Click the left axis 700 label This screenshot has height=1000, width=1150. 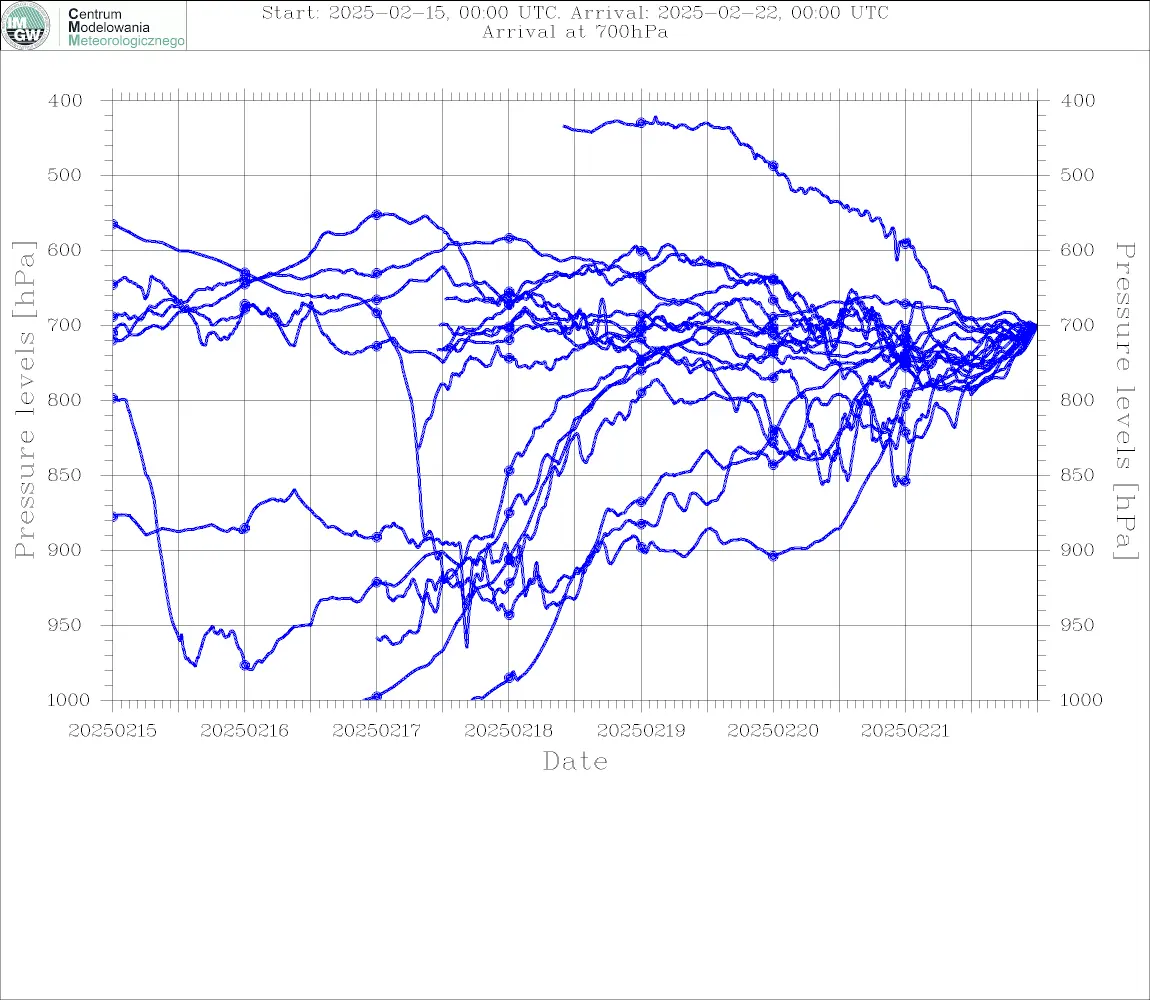pyautogui.click(x=65, y=325)
